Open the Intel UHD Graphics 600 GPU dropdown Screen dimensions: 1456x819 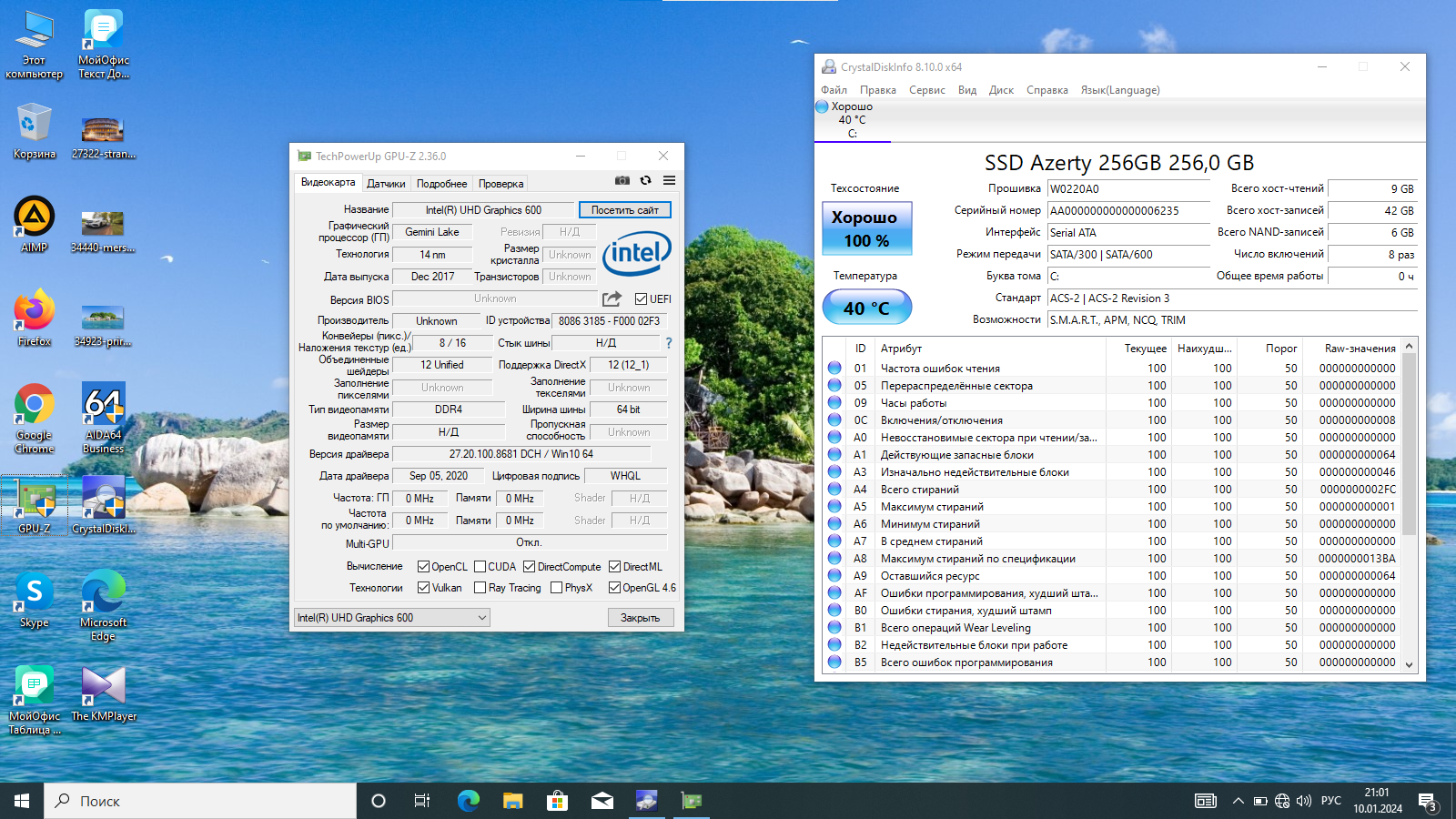392,617
